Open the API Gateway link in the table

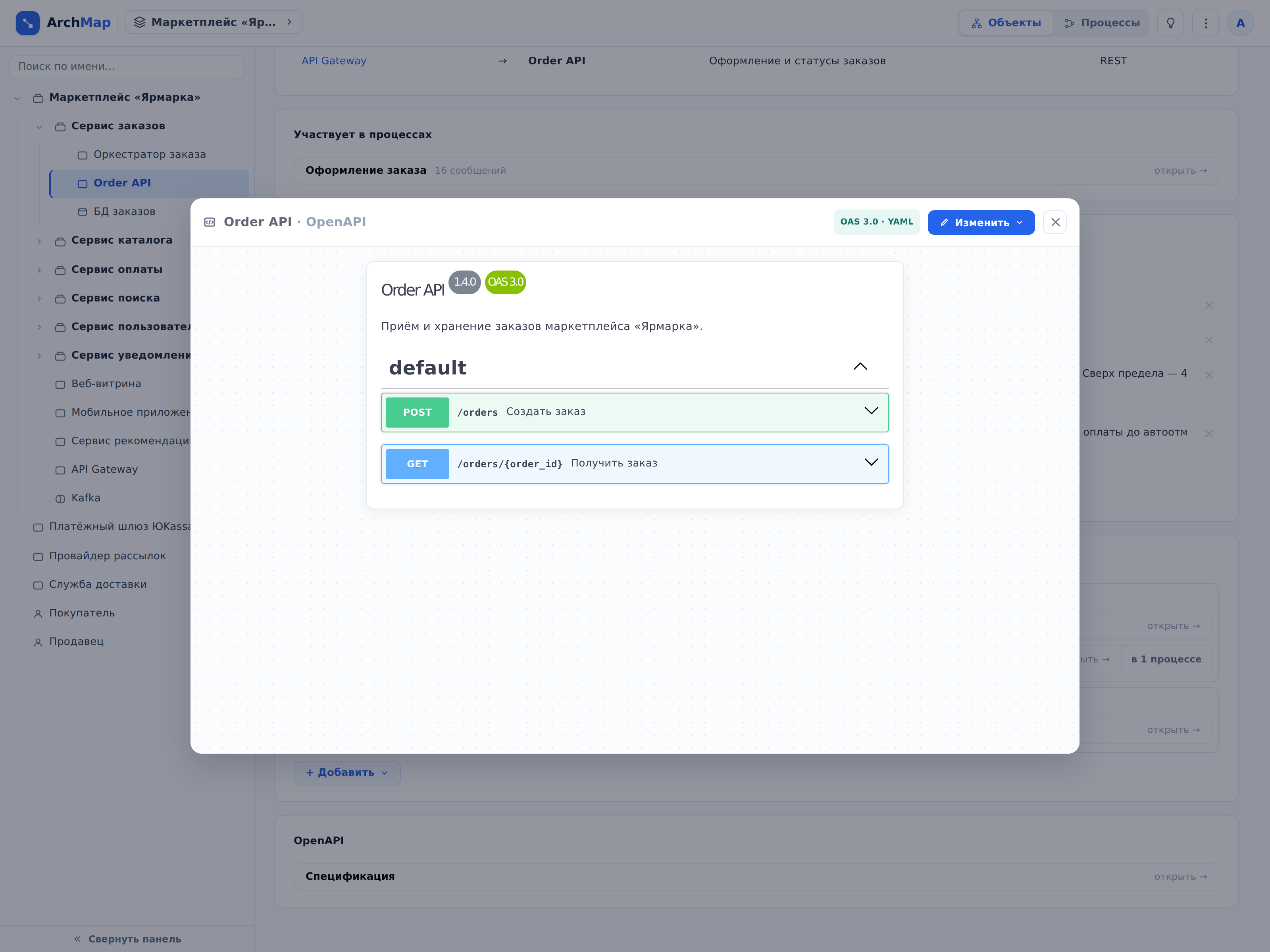coord(334,61)
